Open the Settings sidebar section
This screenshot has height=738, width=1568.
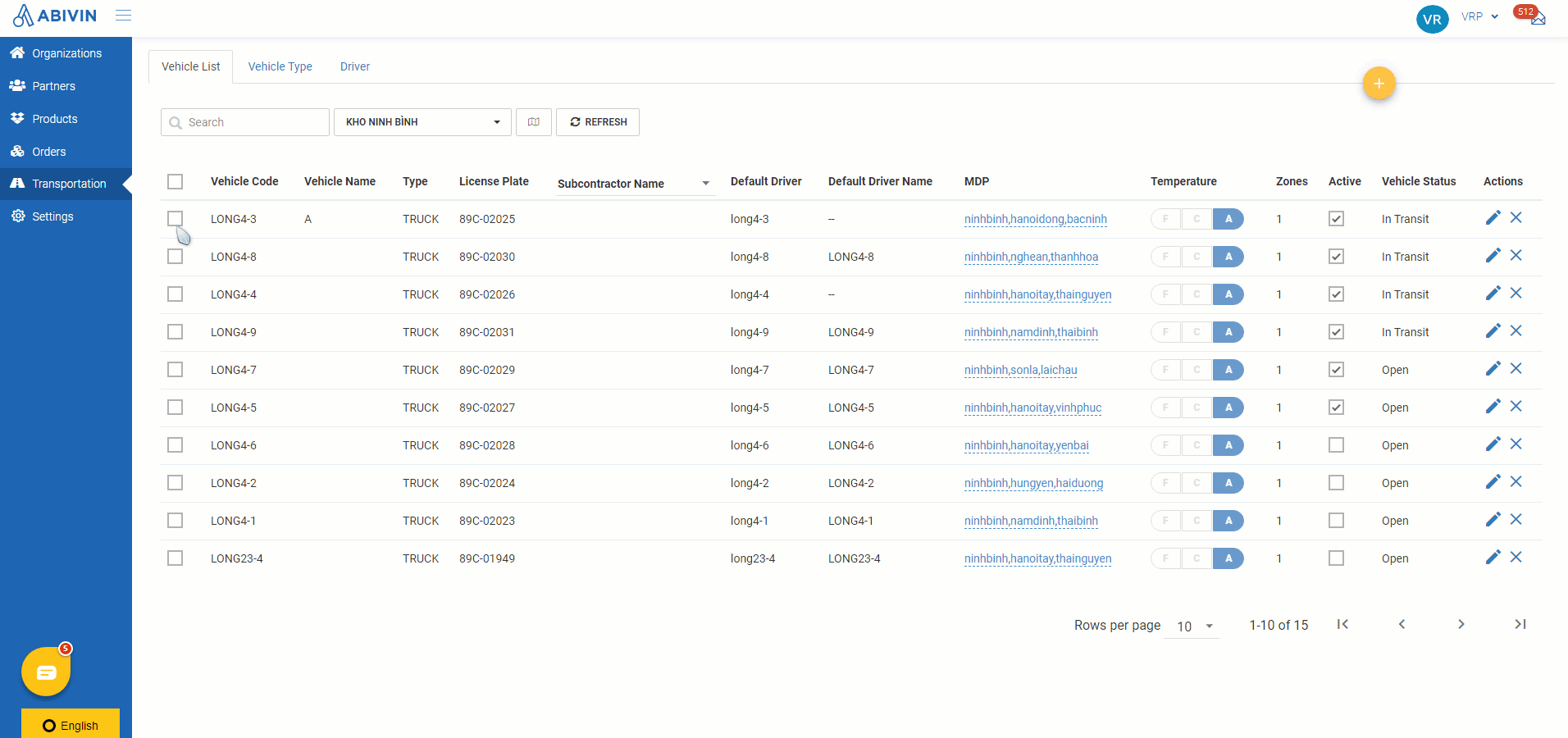(66, 216)
